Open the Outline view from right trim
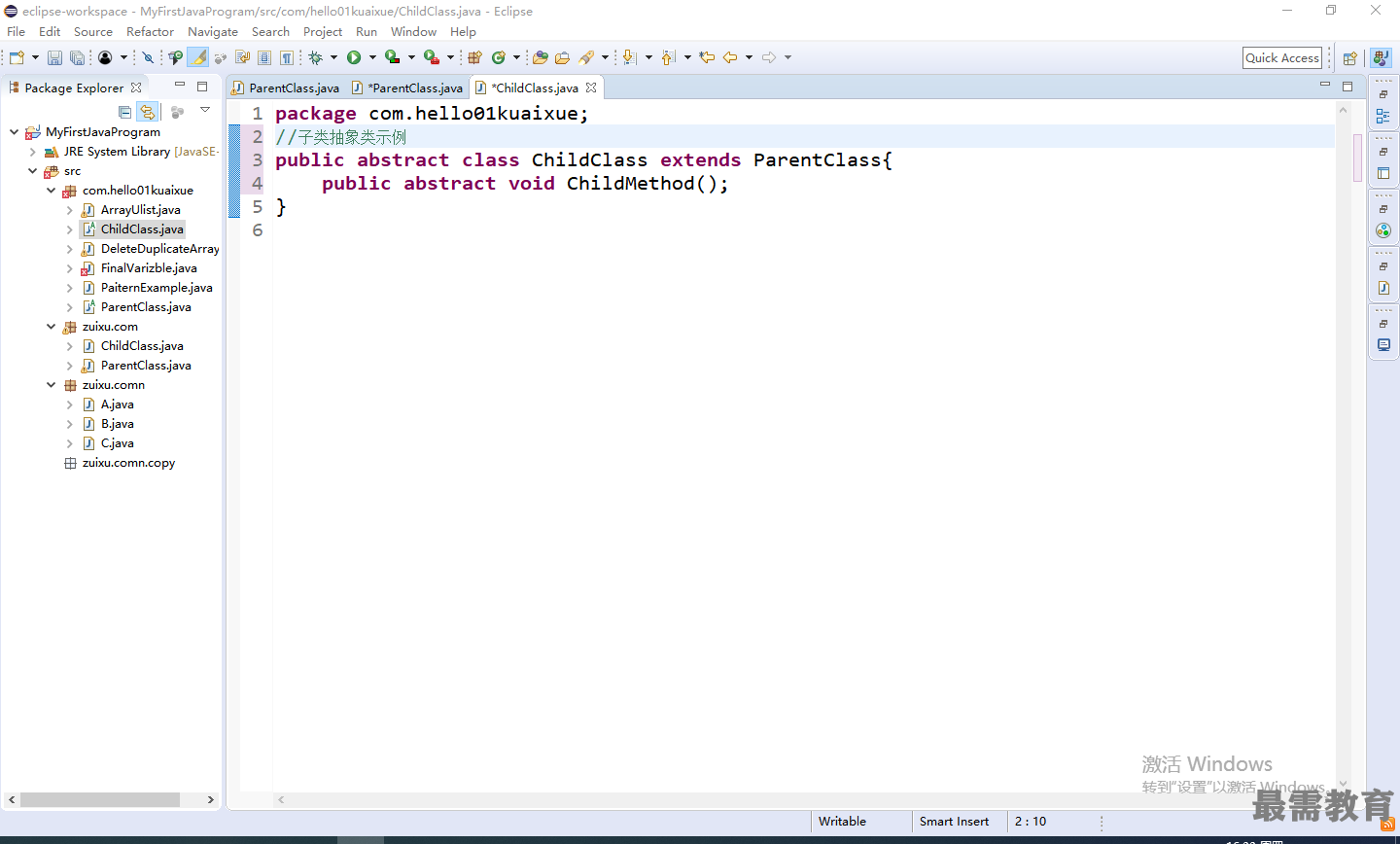 1383,116
